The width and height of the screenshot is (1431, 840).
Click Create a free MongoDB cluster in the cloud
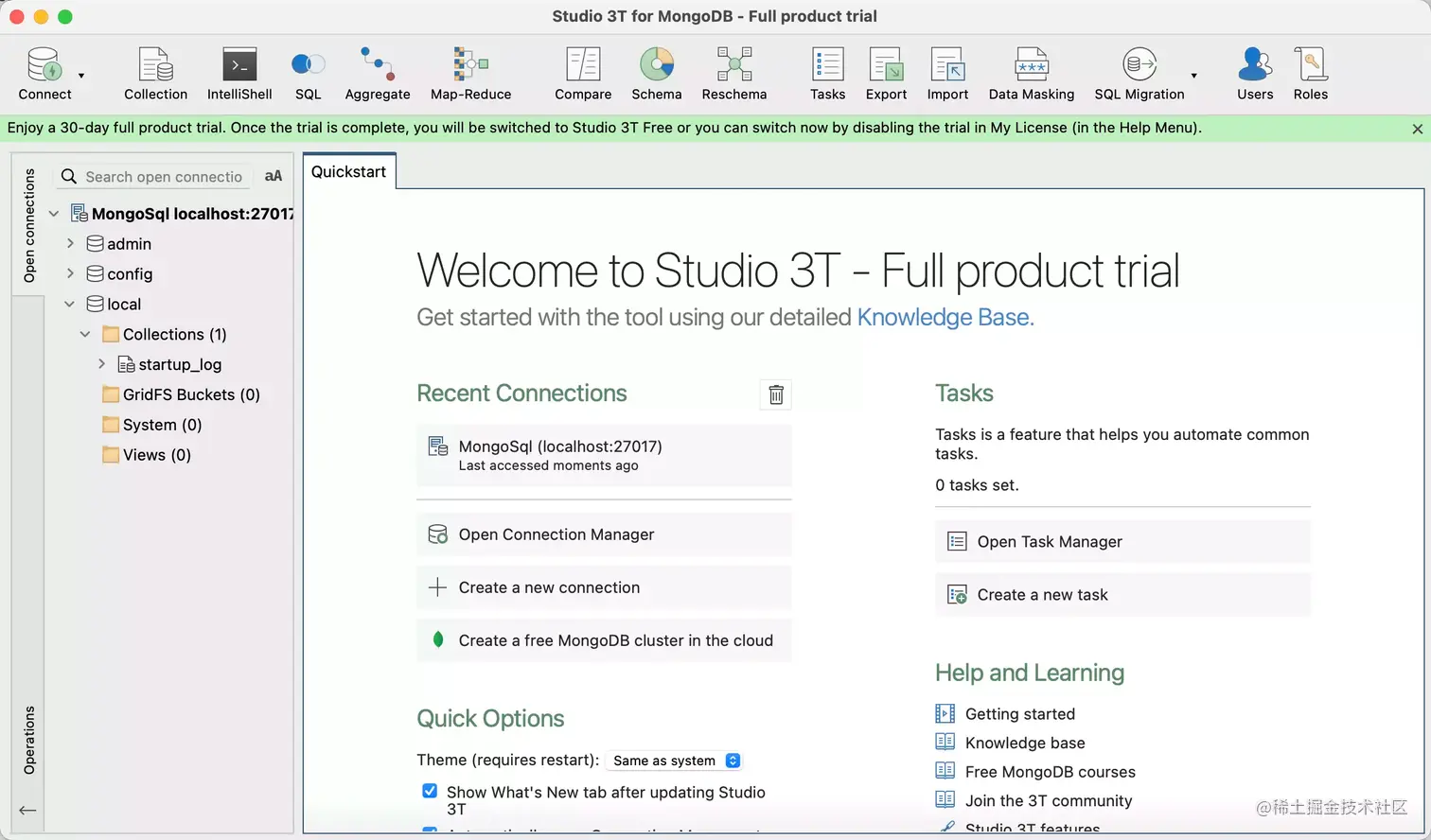pyautogui.click(x=604, y=640)
